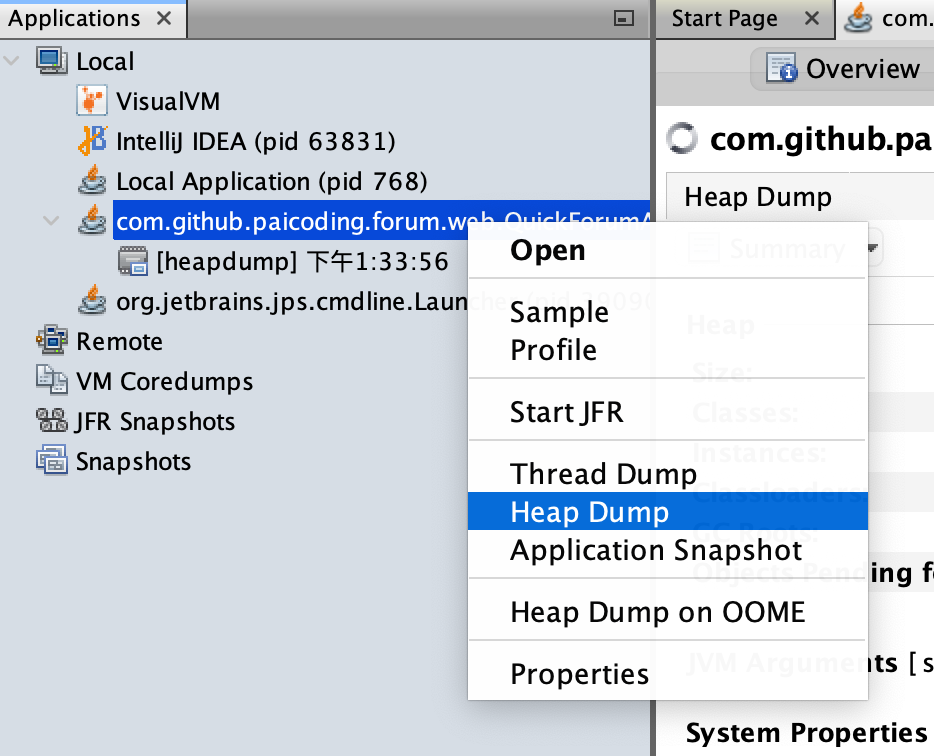
Task: Minimize the Applications panel
Action: [x=624, y=18]
